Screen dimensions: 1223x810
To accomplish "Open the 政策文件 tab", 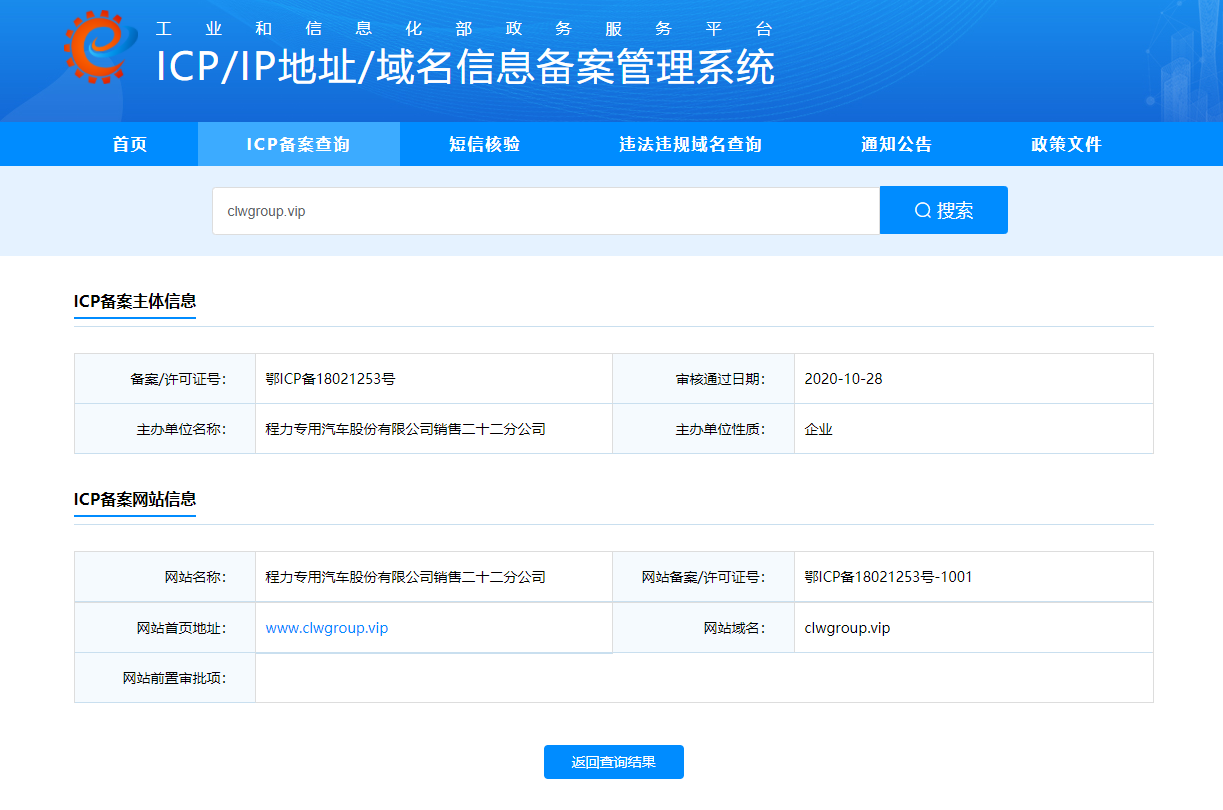I will pos(1066,144).
